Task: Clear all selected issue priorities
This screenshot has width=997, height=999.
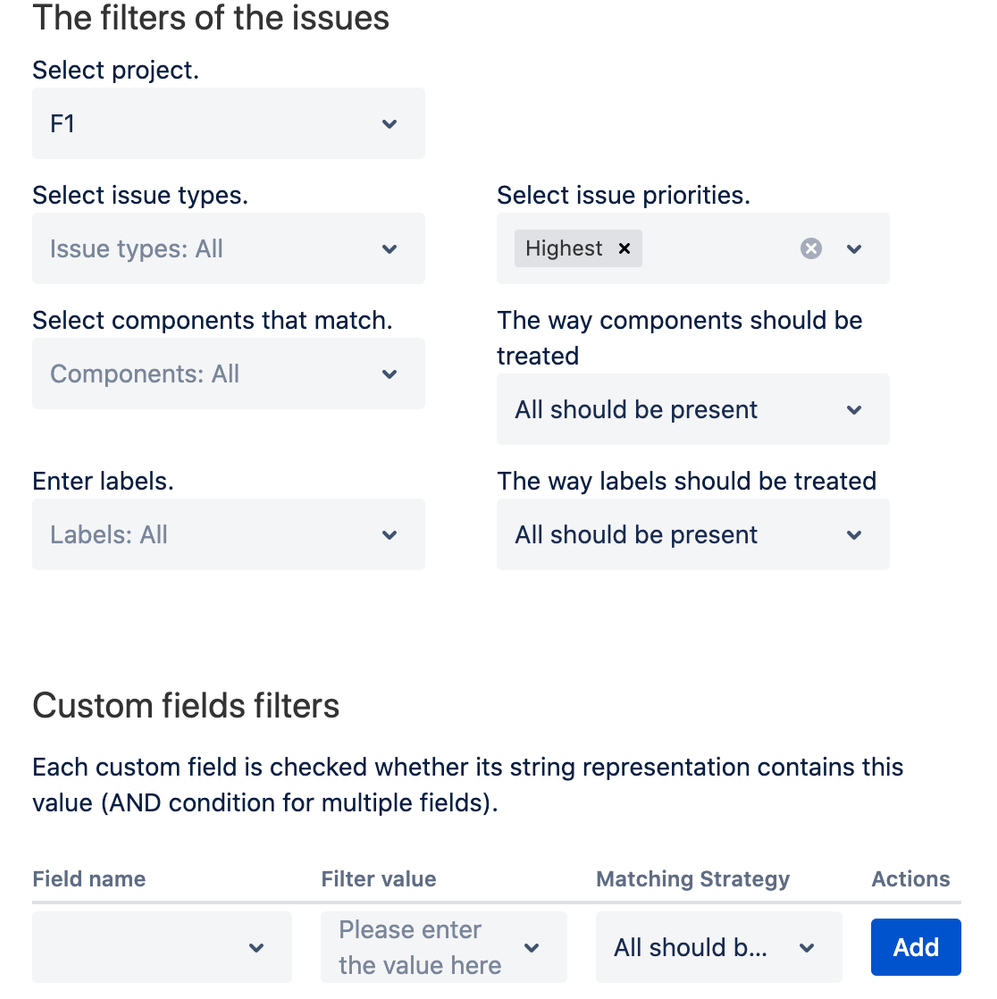Action: tap(811, 249)
